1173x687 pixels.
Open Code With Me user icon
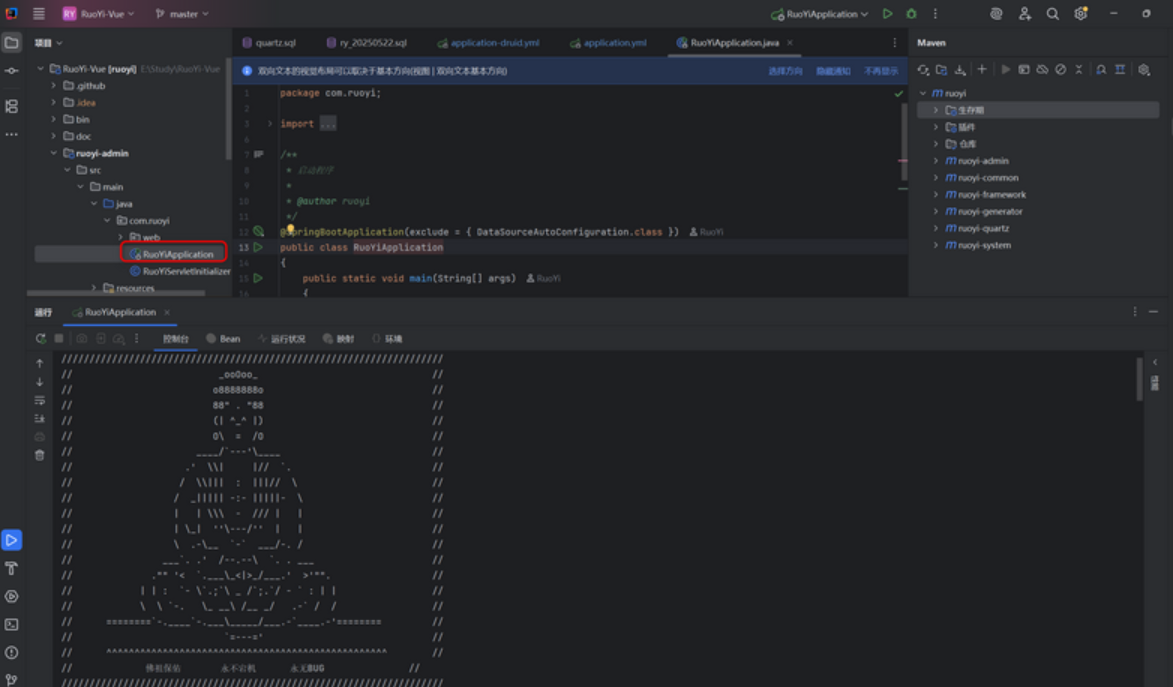coord(1024,13)
